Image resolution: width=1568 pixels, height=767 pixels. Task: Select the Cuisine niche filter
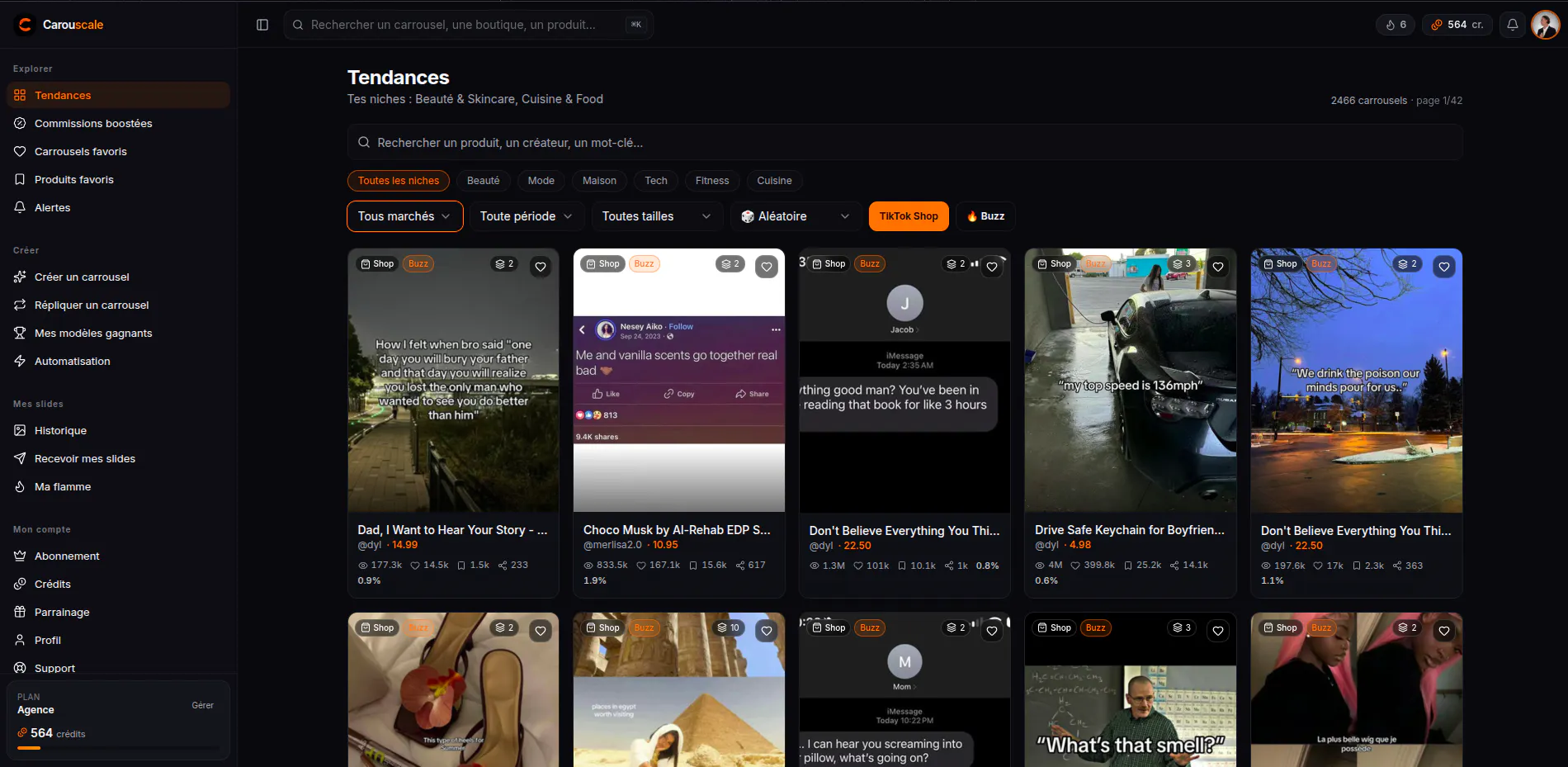pyautogui.click(x=774, y=181)
